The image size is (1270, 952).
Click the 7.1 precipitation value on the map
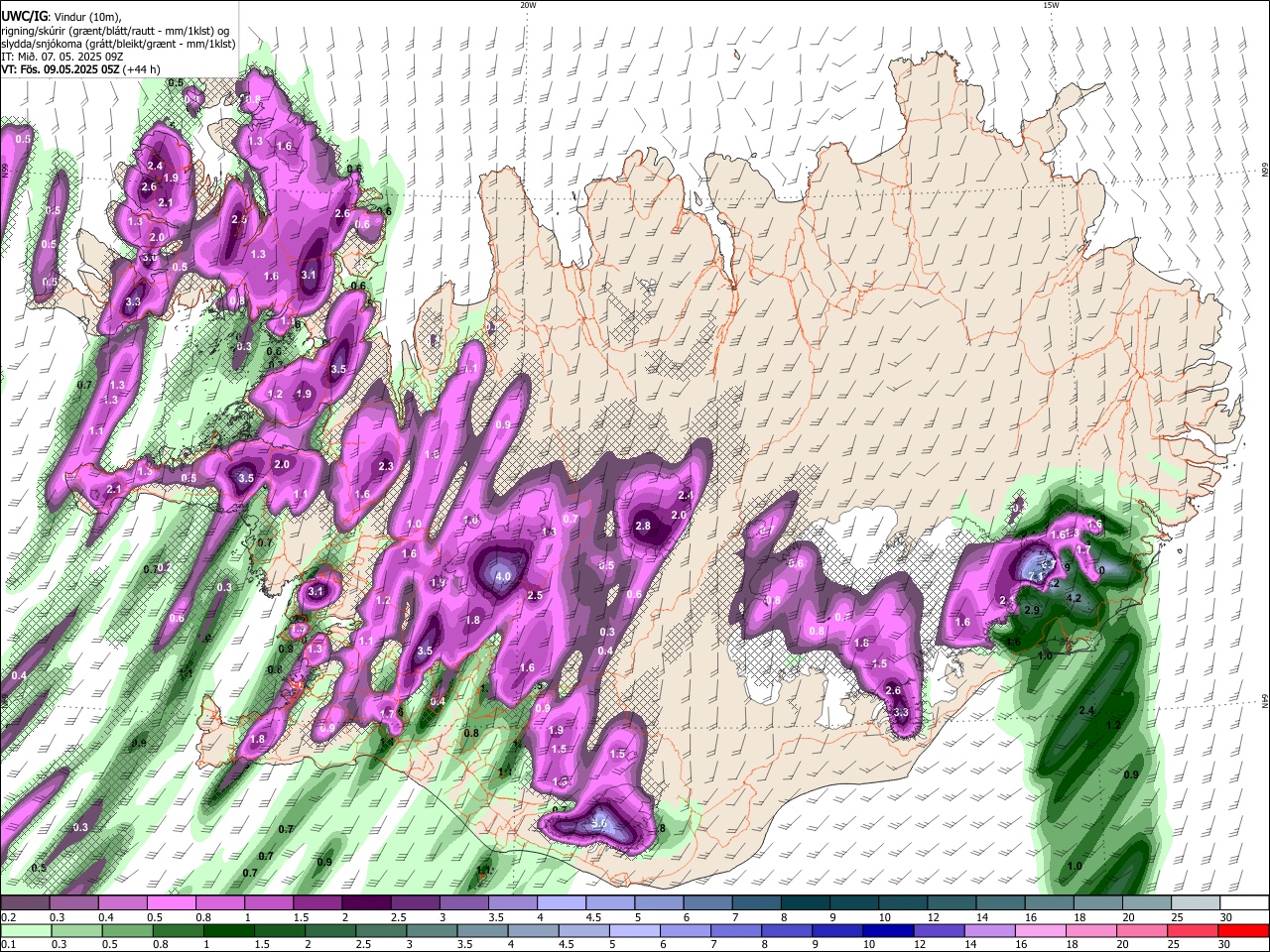1036,575
